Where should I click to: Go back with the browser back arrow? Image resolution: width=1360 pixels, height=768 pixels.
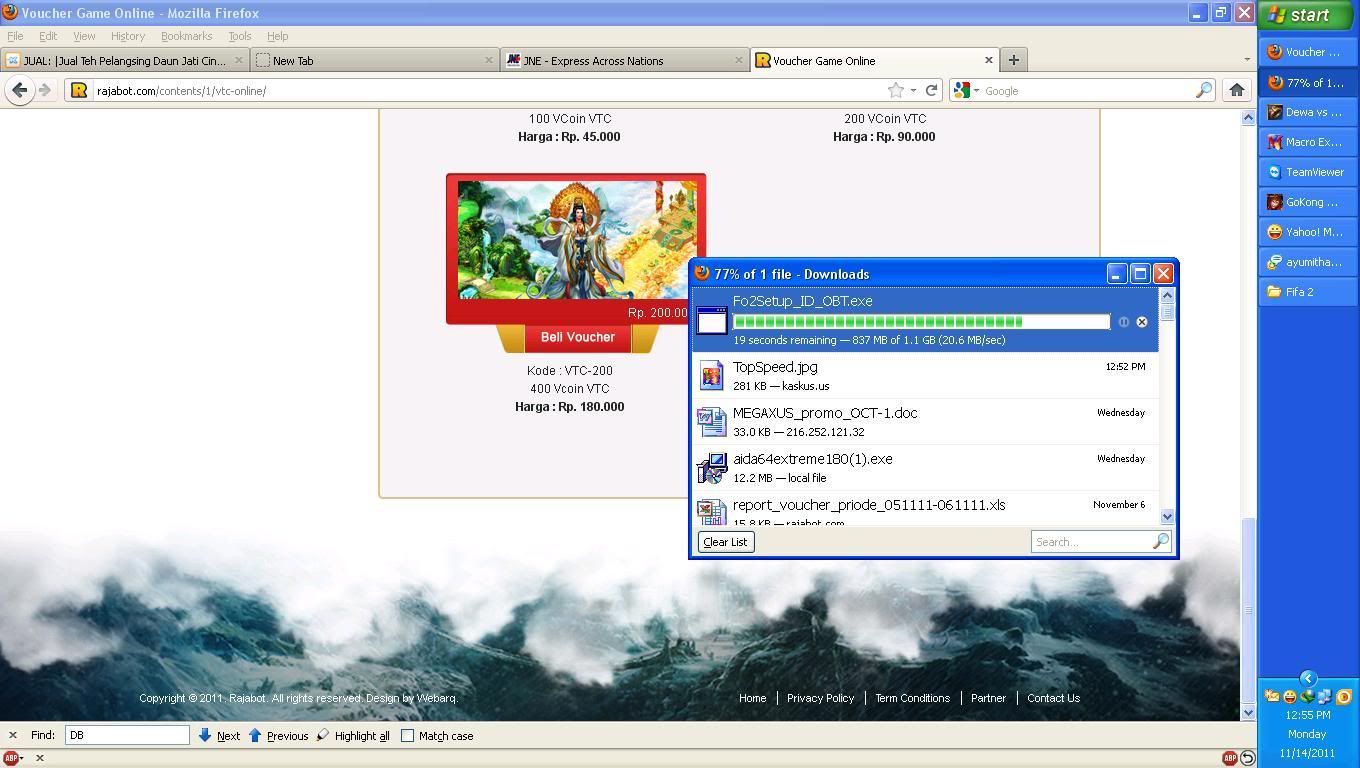[x=19, y=90]
